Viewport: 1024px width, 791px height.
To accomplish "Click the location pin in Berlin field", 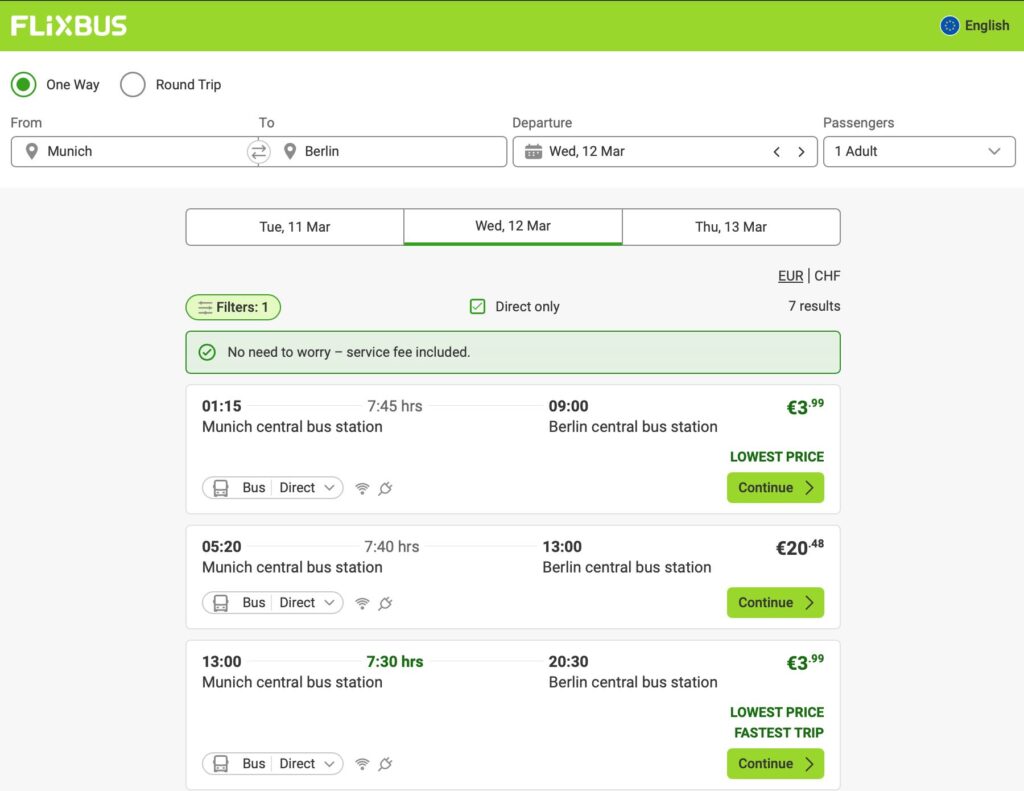I will click(x=290, y=152).
